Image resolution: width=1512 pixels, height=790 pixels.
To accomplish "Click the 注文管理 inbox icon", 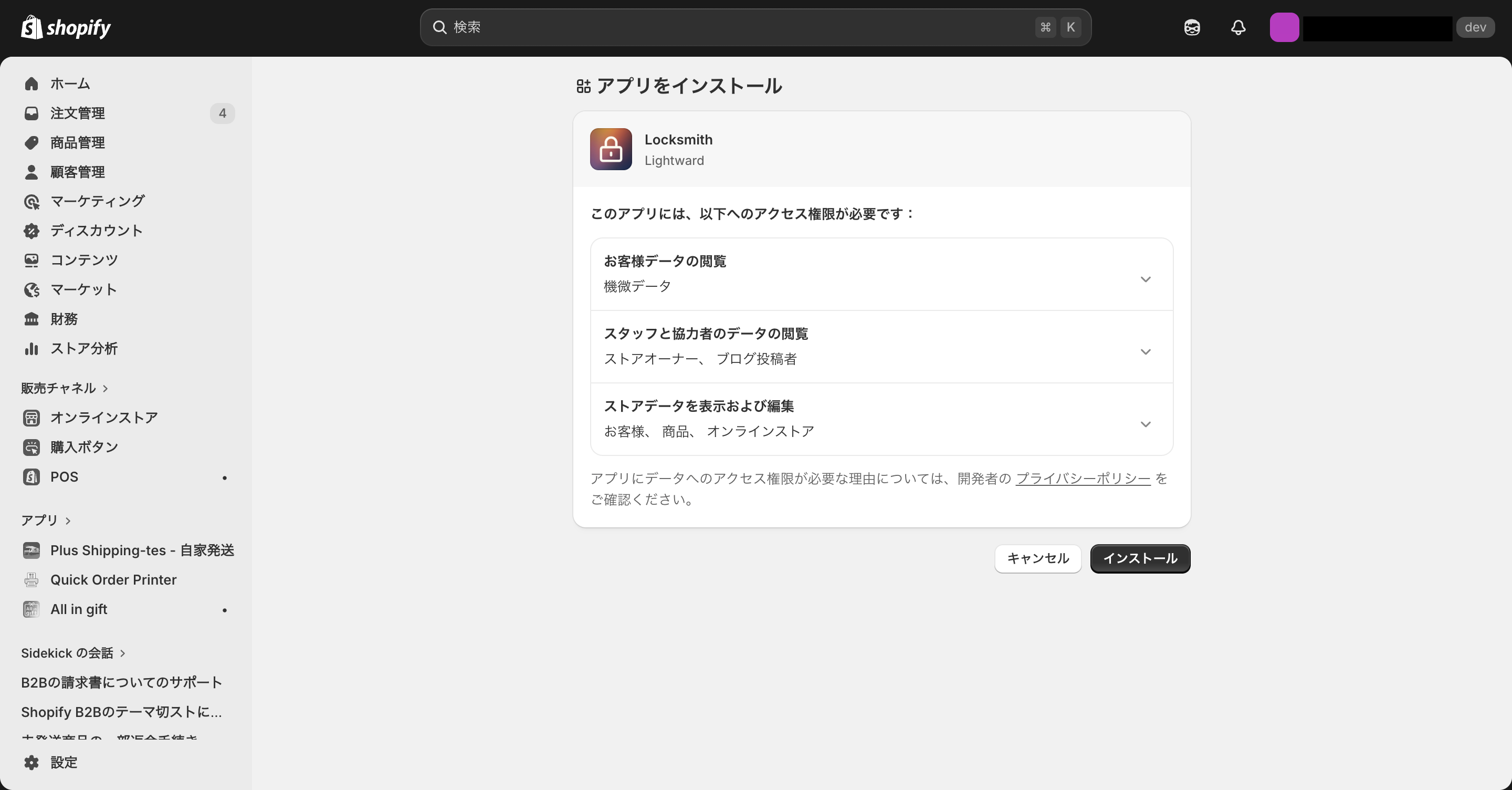I will click(x=31, y=113).
